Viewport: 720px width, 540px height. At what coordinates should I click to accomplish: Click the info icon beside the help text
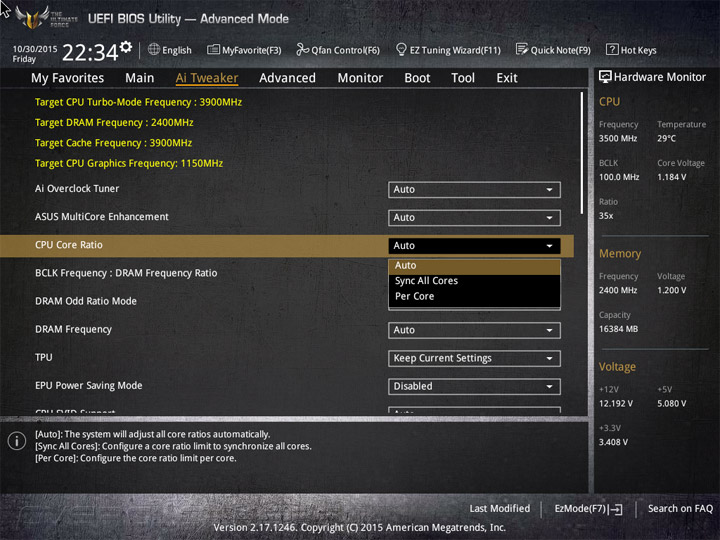(x=17, y=441)
